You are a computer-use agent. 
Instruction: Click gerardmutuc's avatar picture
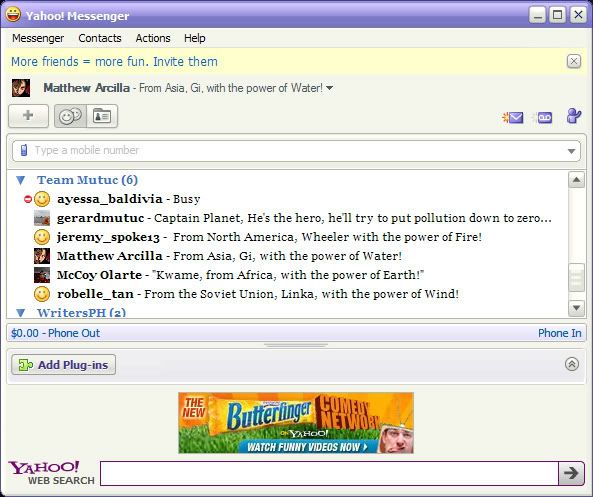pyautogui.click(x=42, y=218)
